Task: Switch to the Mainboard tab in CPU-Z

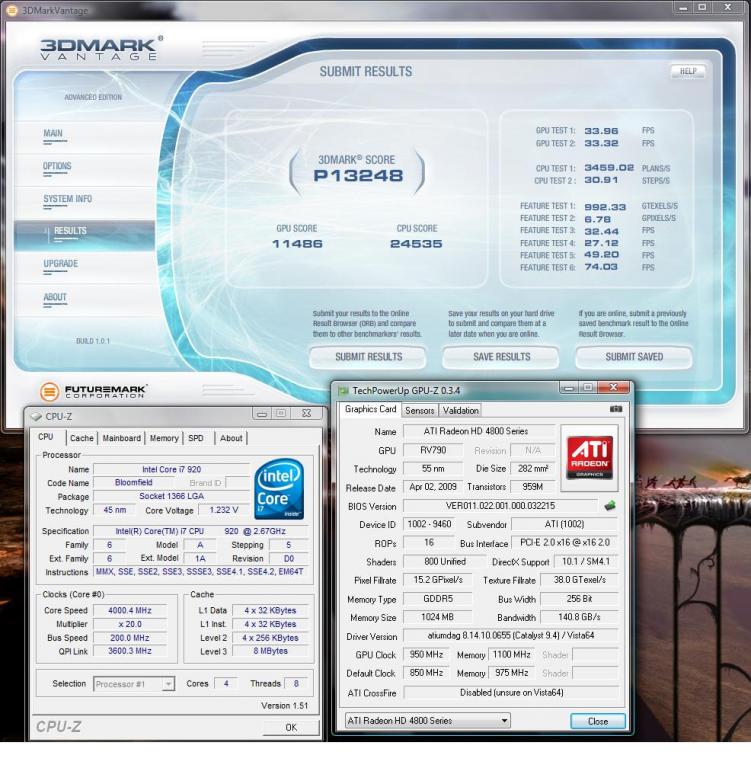Action: (121, 438)
